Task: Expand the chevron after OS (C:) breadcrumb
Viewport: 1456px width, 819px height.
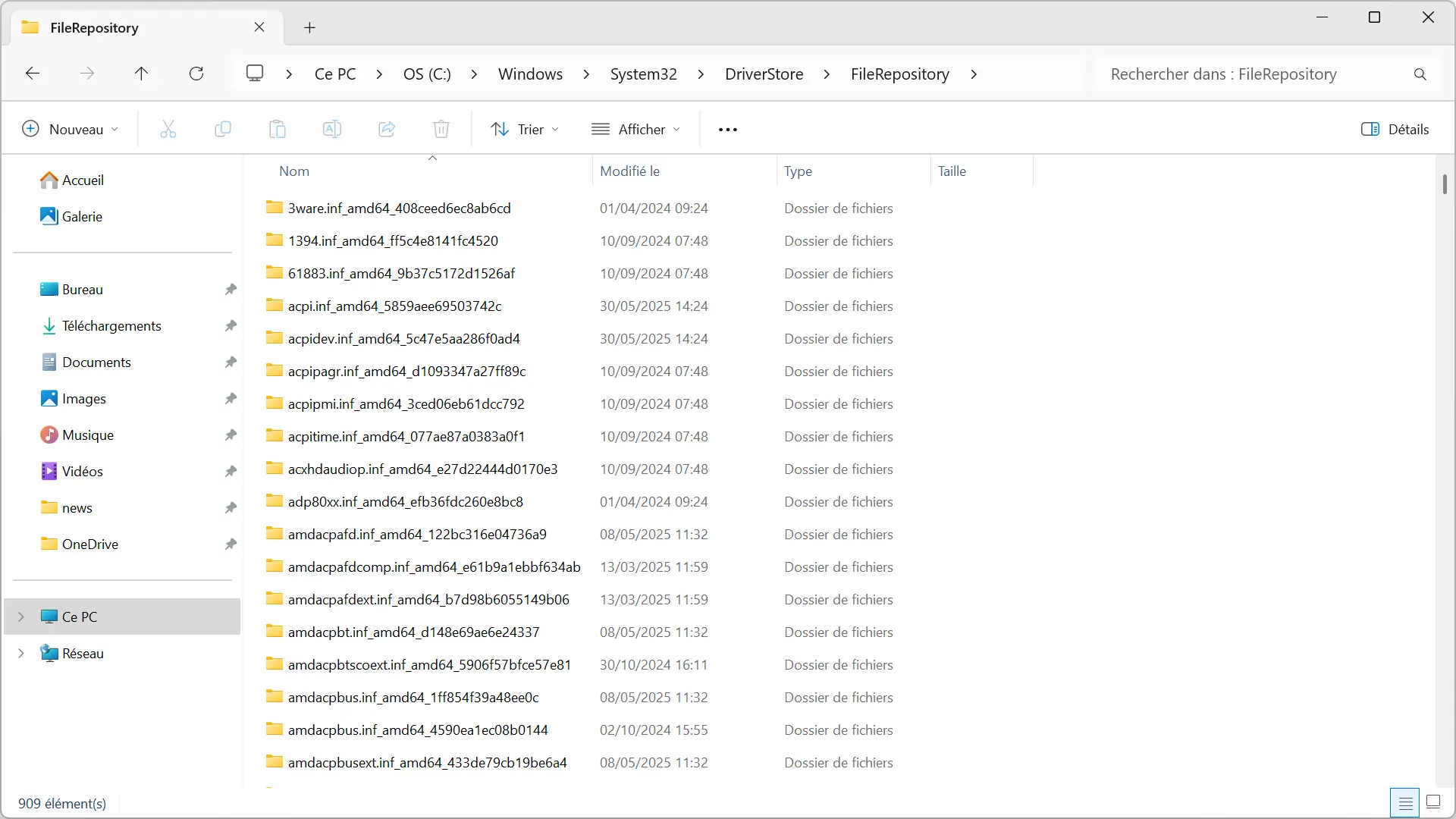Action: coord(474,74)
